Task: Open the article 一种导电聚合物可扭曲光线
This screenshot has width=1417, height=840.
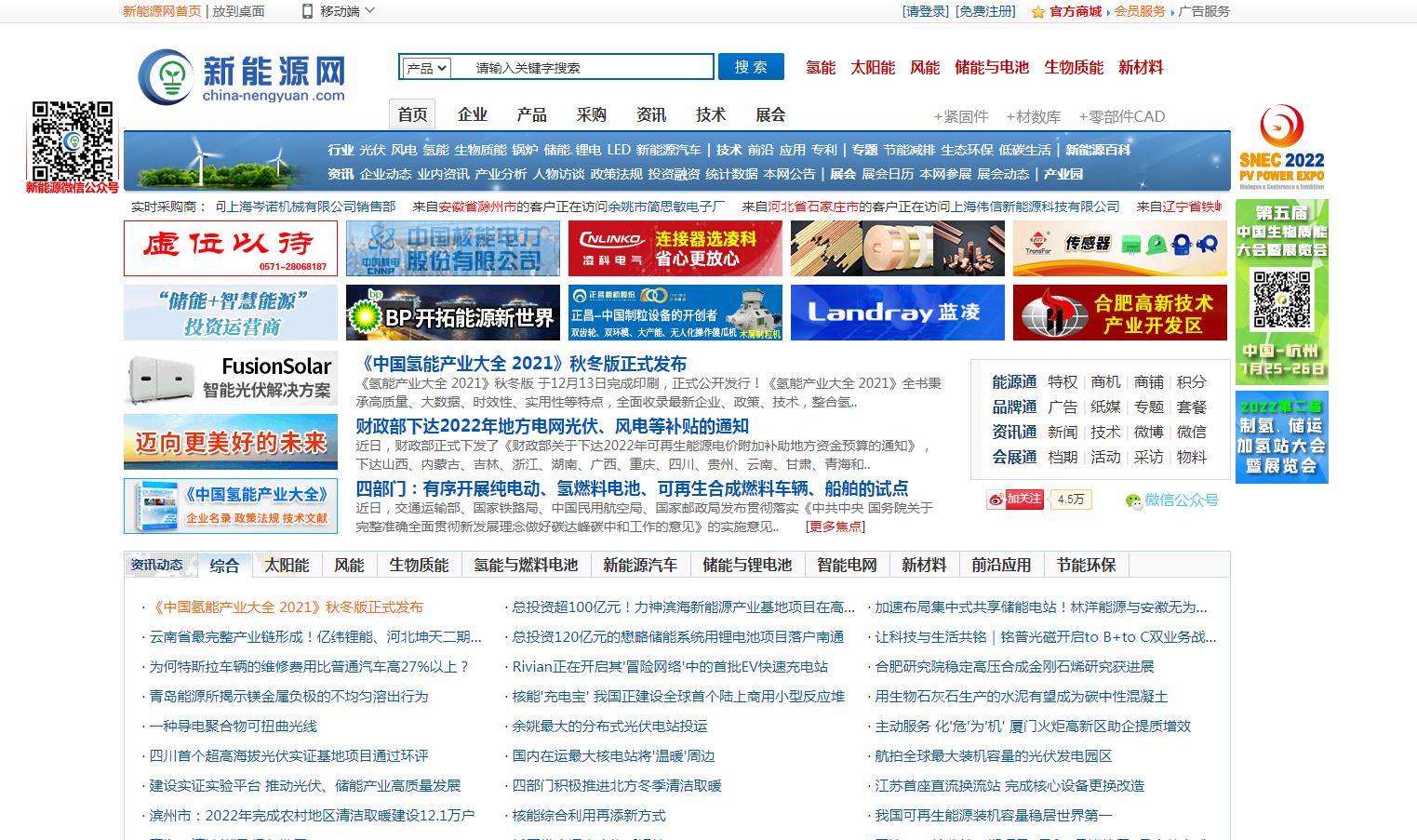Action: pos(234,726)
